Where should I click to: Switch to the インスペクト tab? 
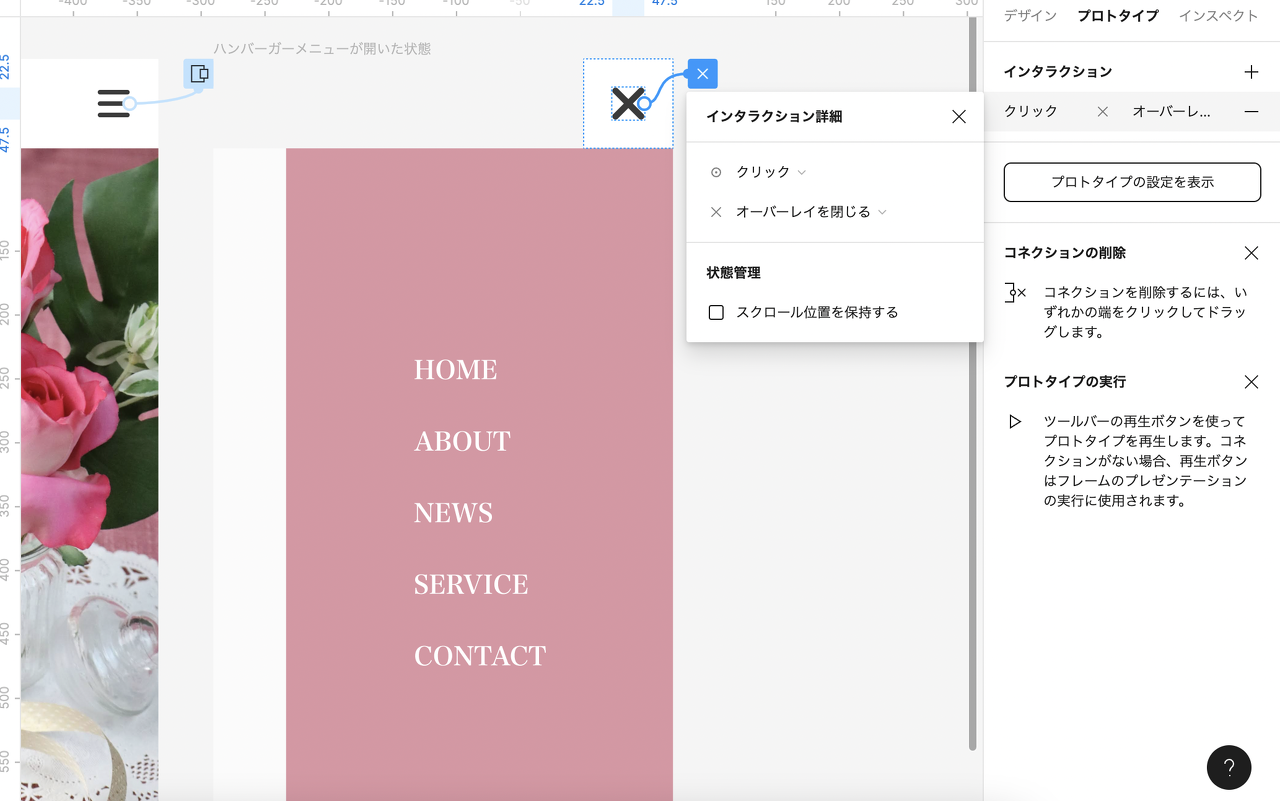pyautogui.click(x=1218, y=16)
